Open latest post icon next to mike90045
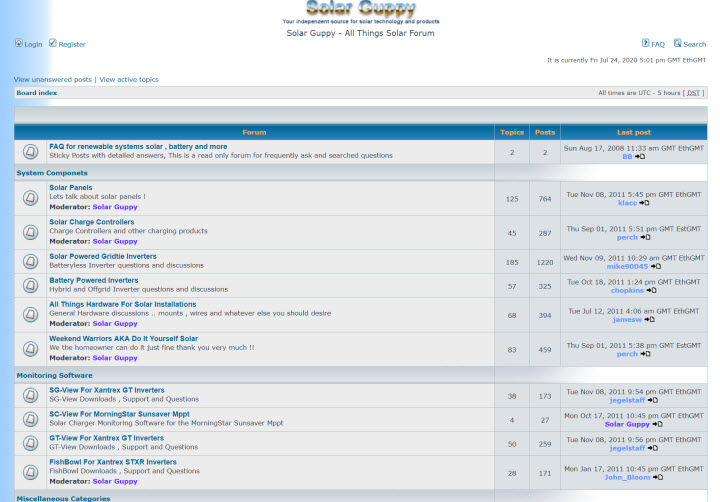Viewport: 720px width, 502px height. click(x=656, y=266)
